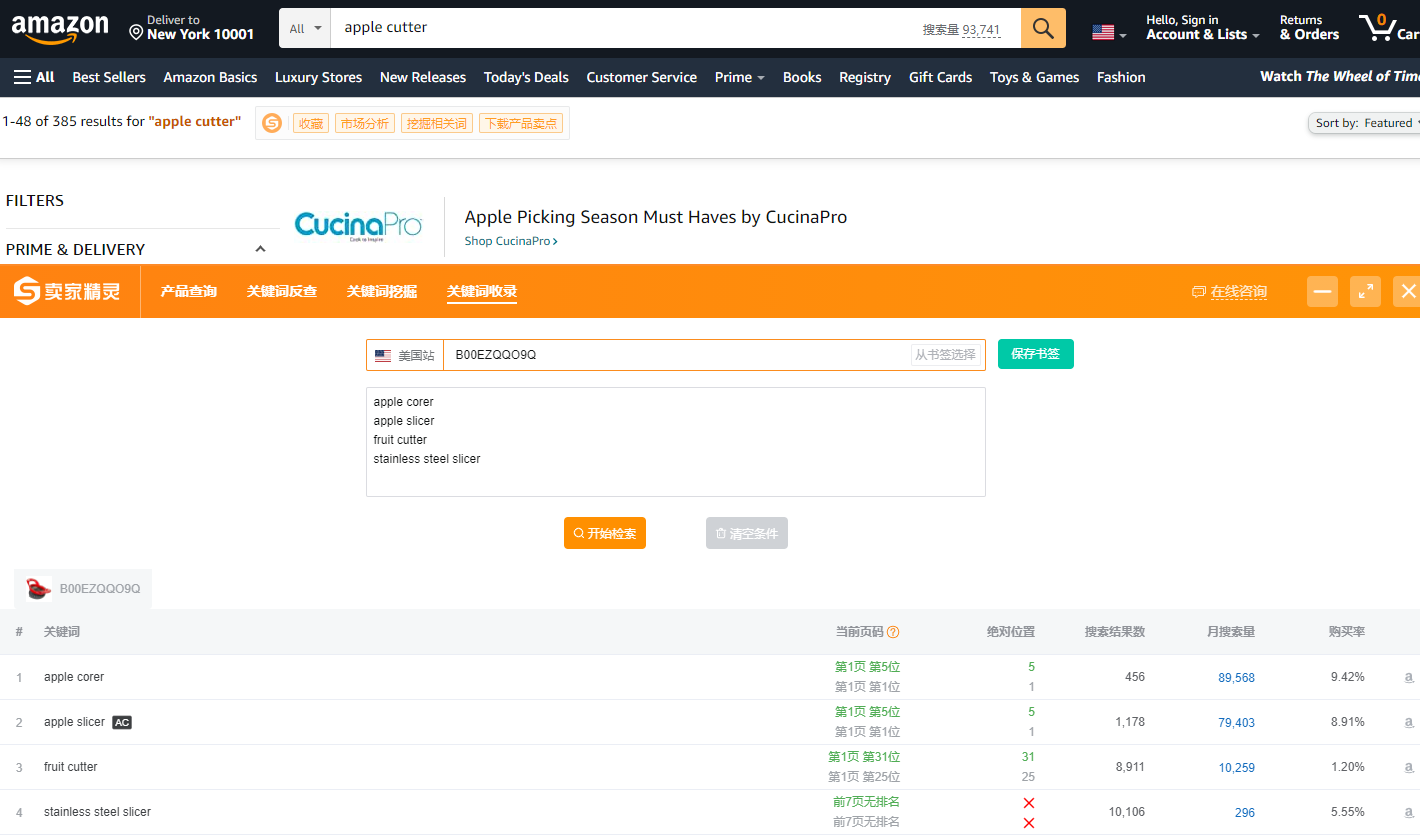This screenshot has height=835, width=1420.
Task: Collapse the Prime & Delivery filter section
Action: (x=260, y=249)
